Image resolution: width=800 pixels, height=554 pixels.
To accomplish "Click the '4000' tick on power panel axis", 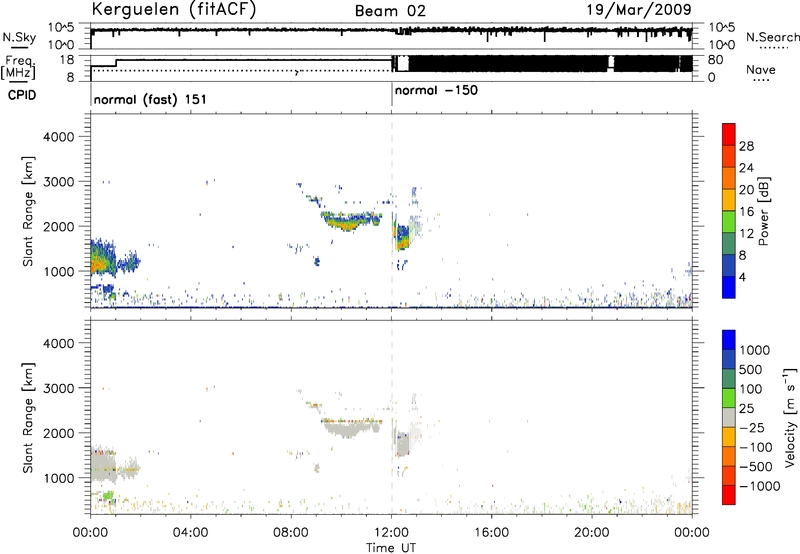I will [58, 137].
